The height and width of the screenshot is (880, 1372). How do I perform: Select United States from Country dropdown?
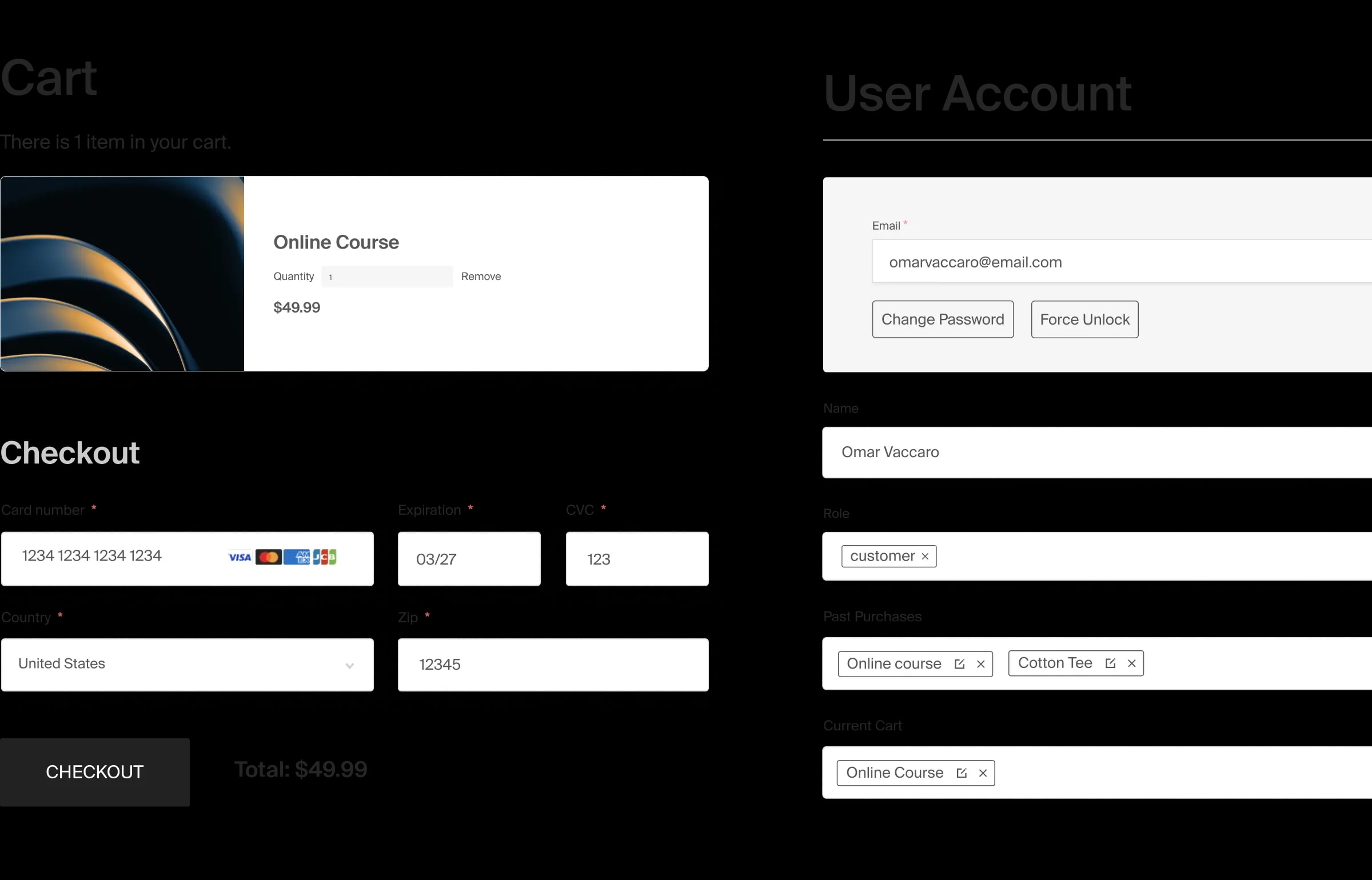coord(186,664)
